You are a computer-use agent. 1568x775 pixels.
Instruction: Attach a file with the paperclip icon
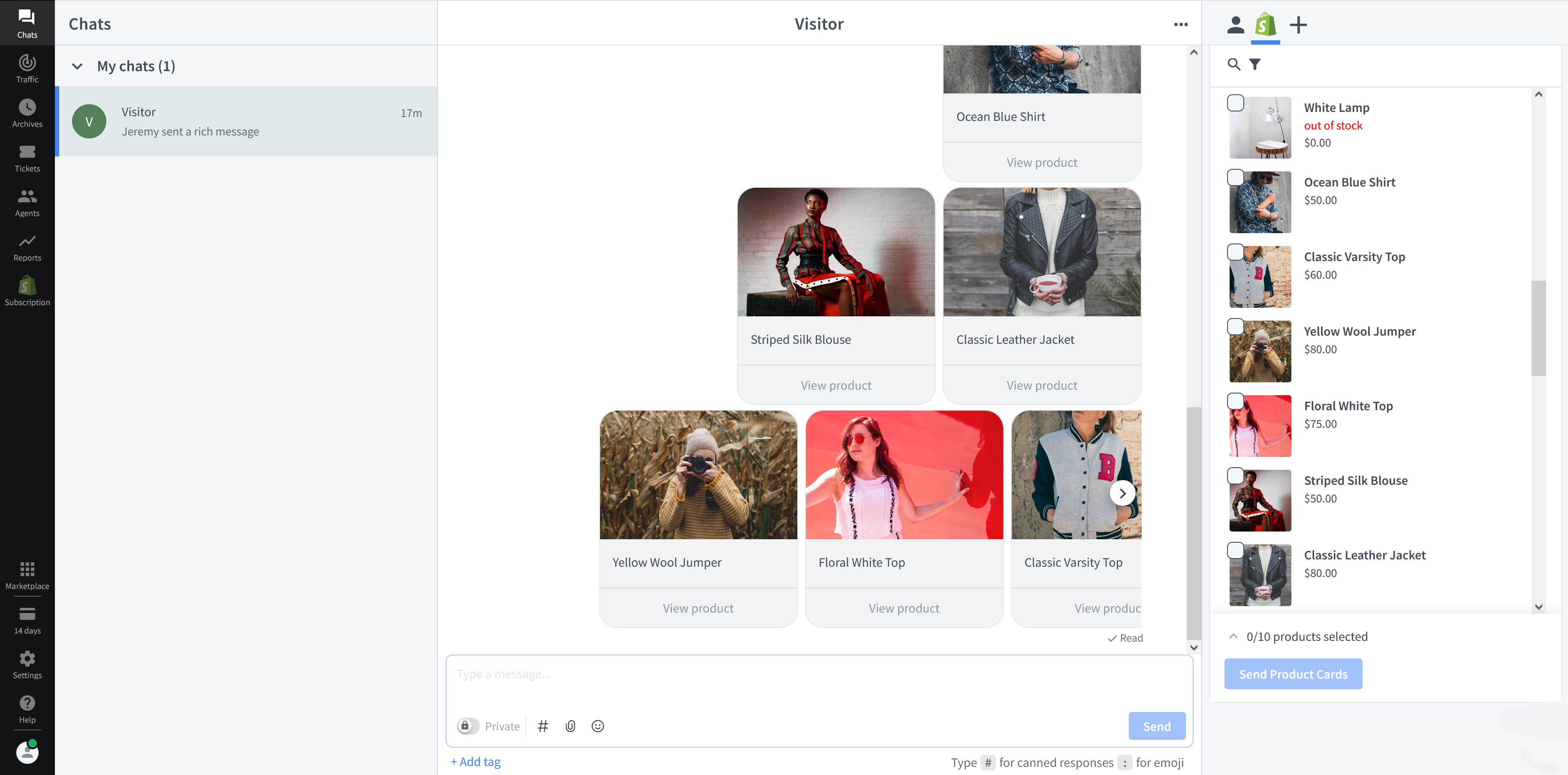tap(570, 726)
